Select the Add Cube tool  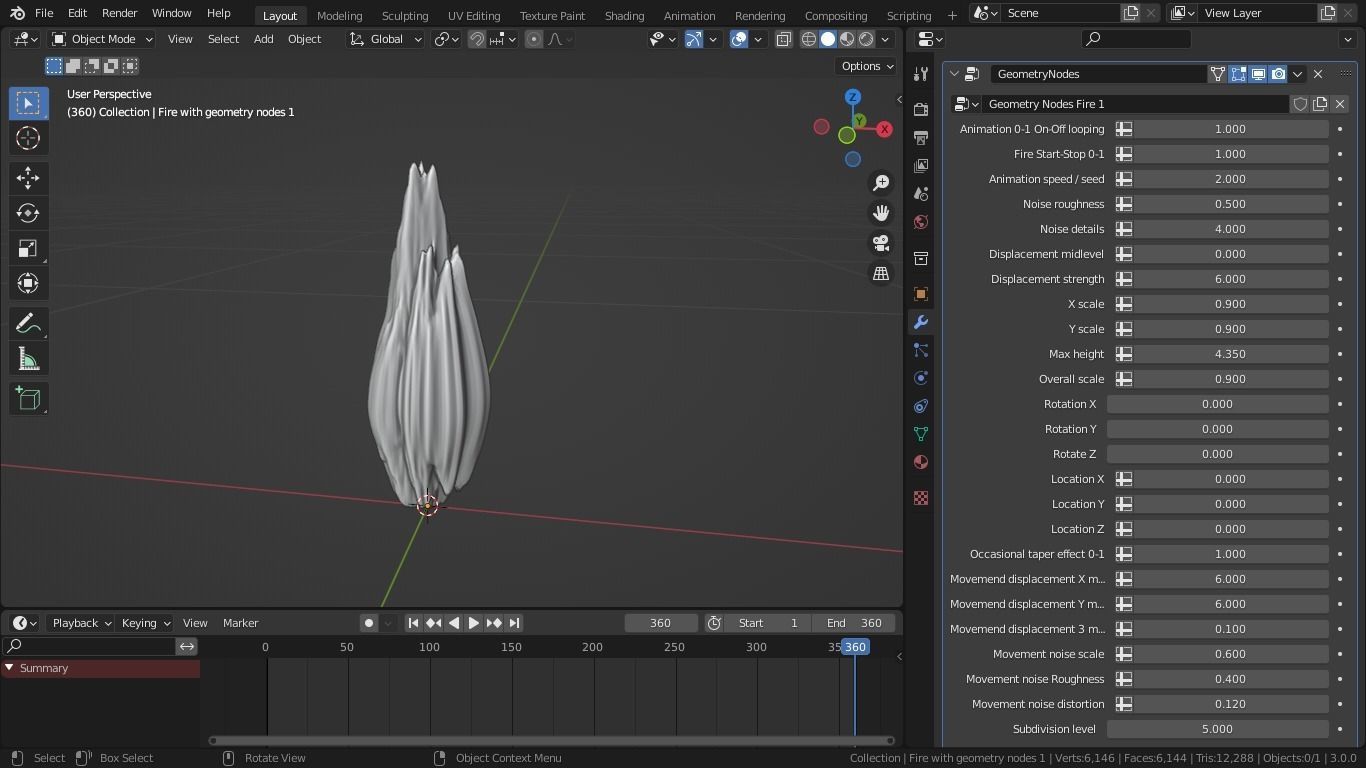point(28,399)
